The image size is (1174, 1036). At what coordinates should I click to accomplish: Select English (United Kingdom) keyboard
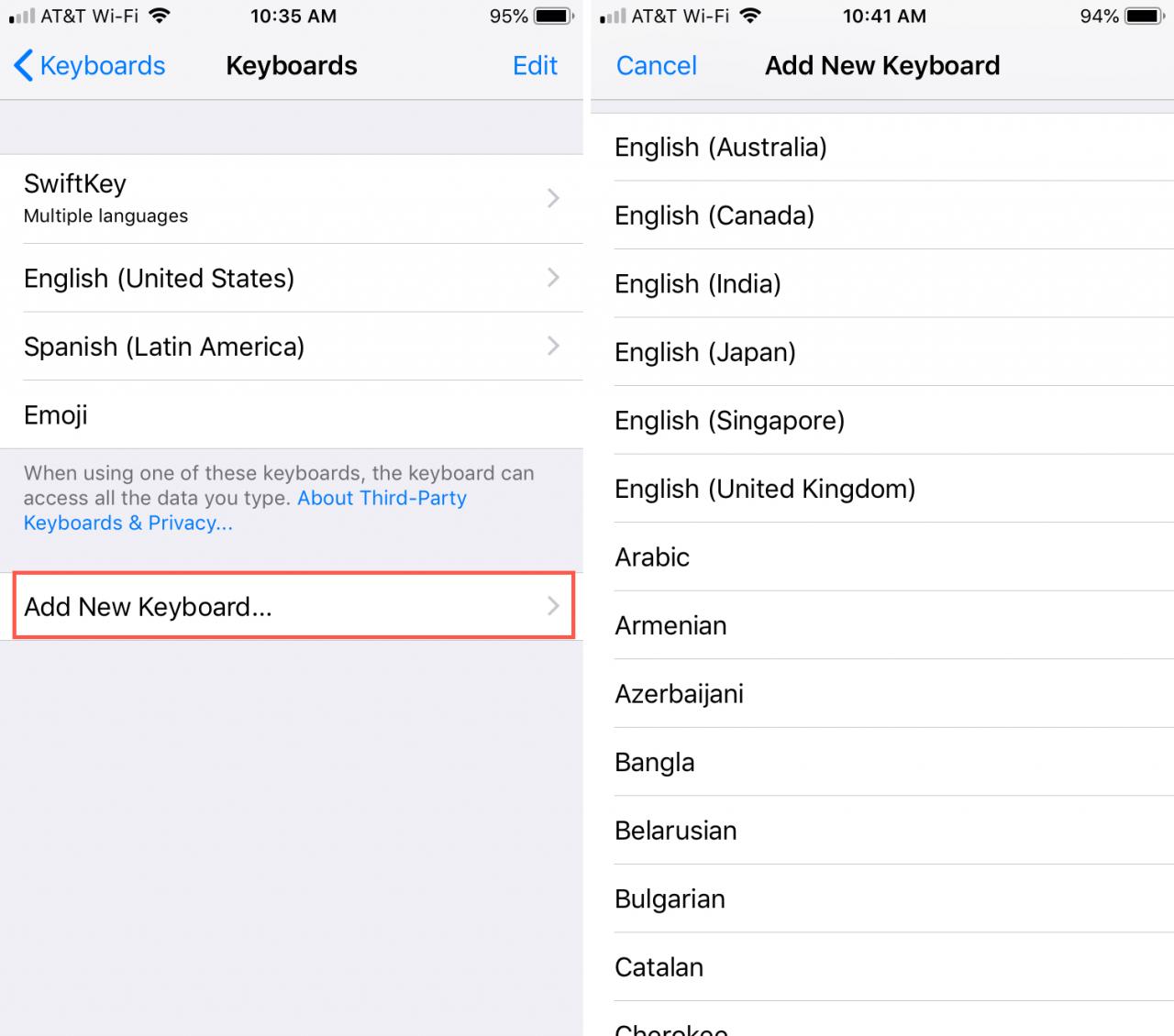click(x=765, y=490)
